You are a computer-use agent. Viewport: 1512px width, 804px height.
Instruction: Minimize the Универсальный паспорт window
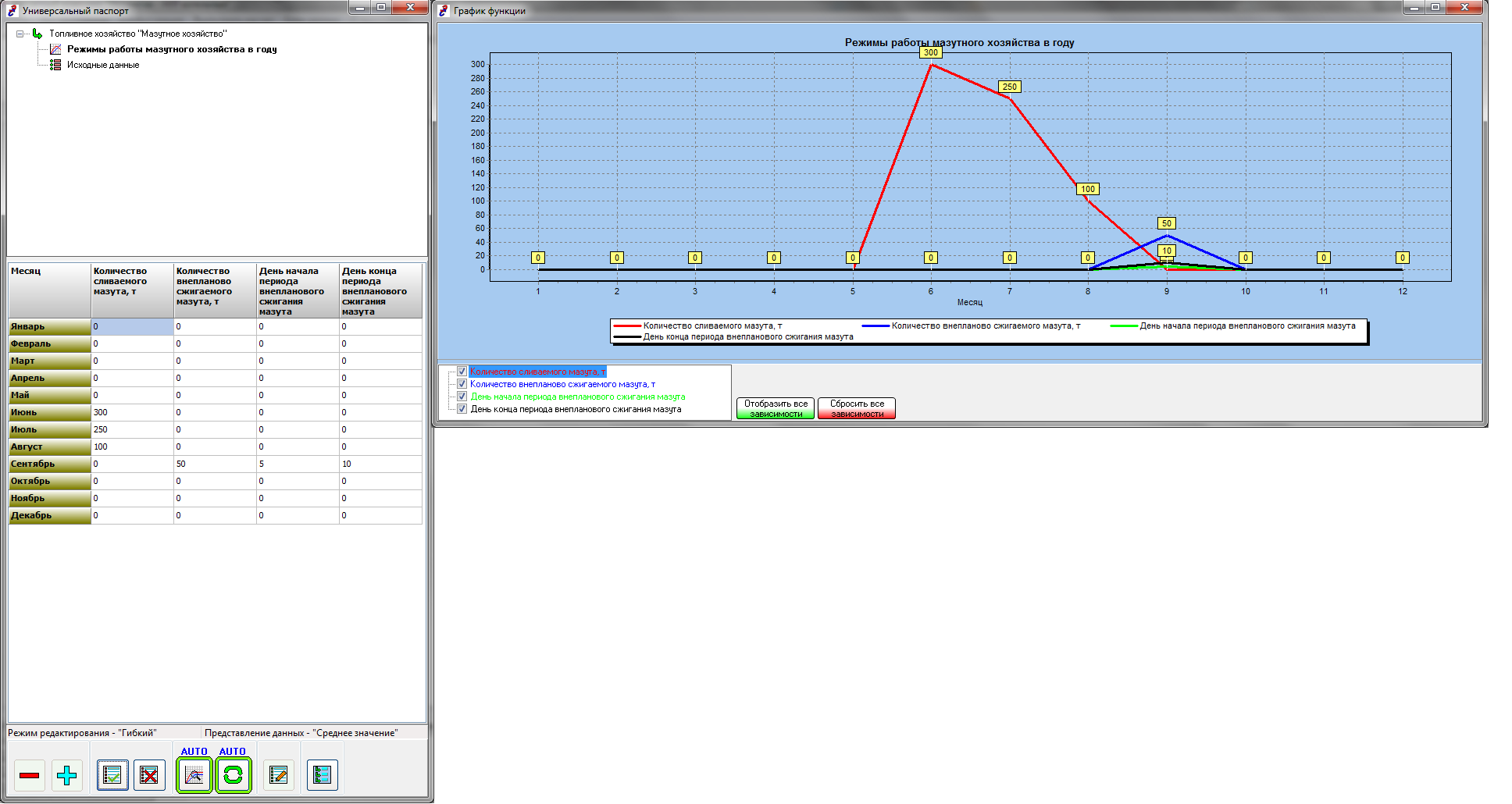(359, 8)
